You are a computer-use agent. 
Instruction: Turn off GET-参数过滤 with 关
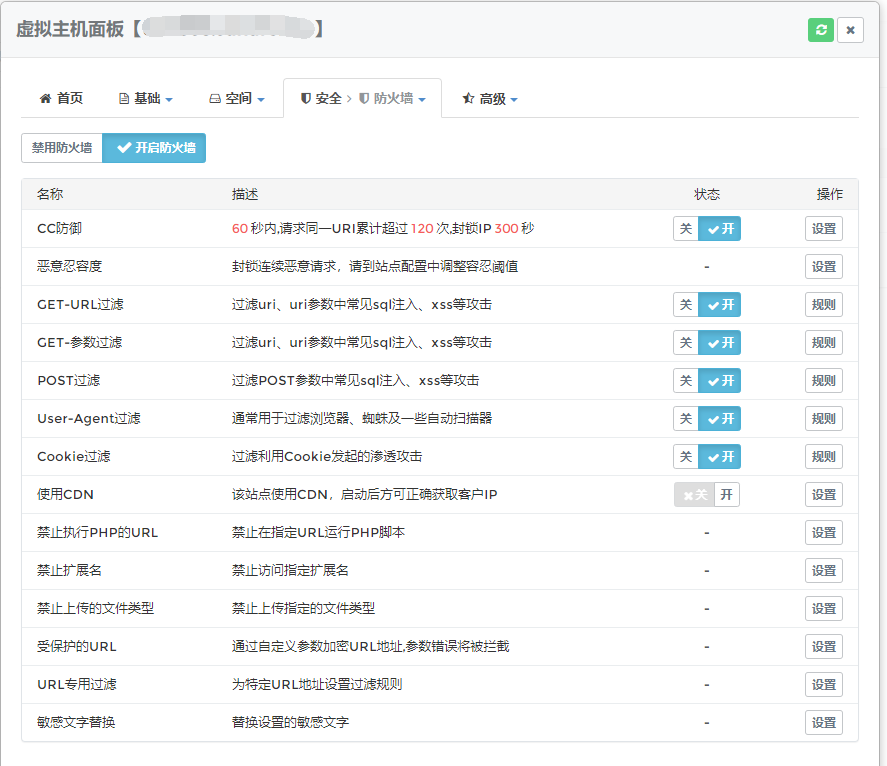(686, 342)
